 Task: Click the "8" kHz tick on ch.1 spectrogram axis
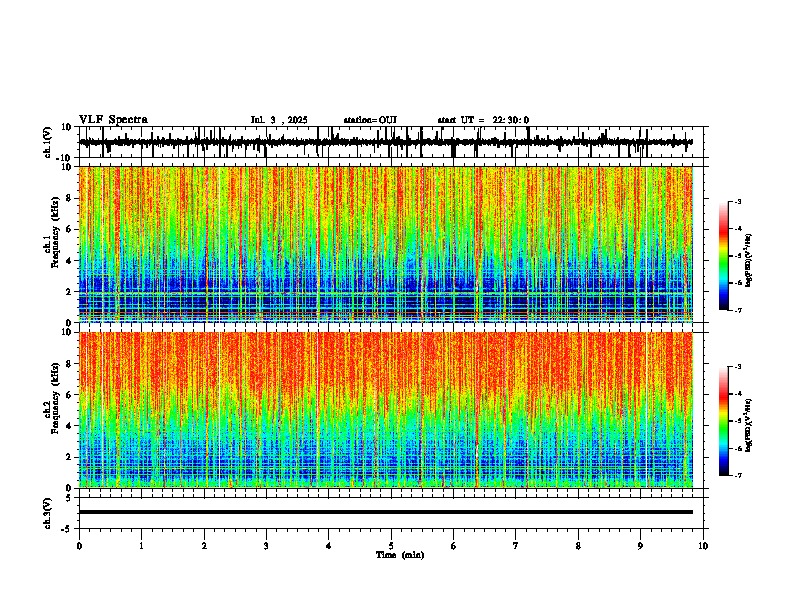(x=70, y=198)
